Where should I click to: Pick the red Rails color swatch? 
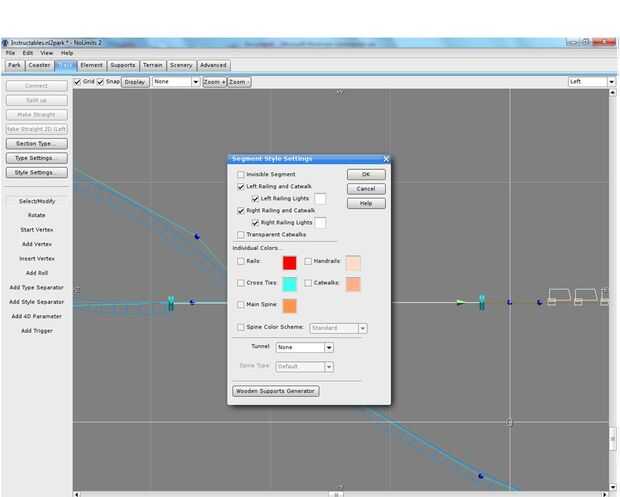289,263
